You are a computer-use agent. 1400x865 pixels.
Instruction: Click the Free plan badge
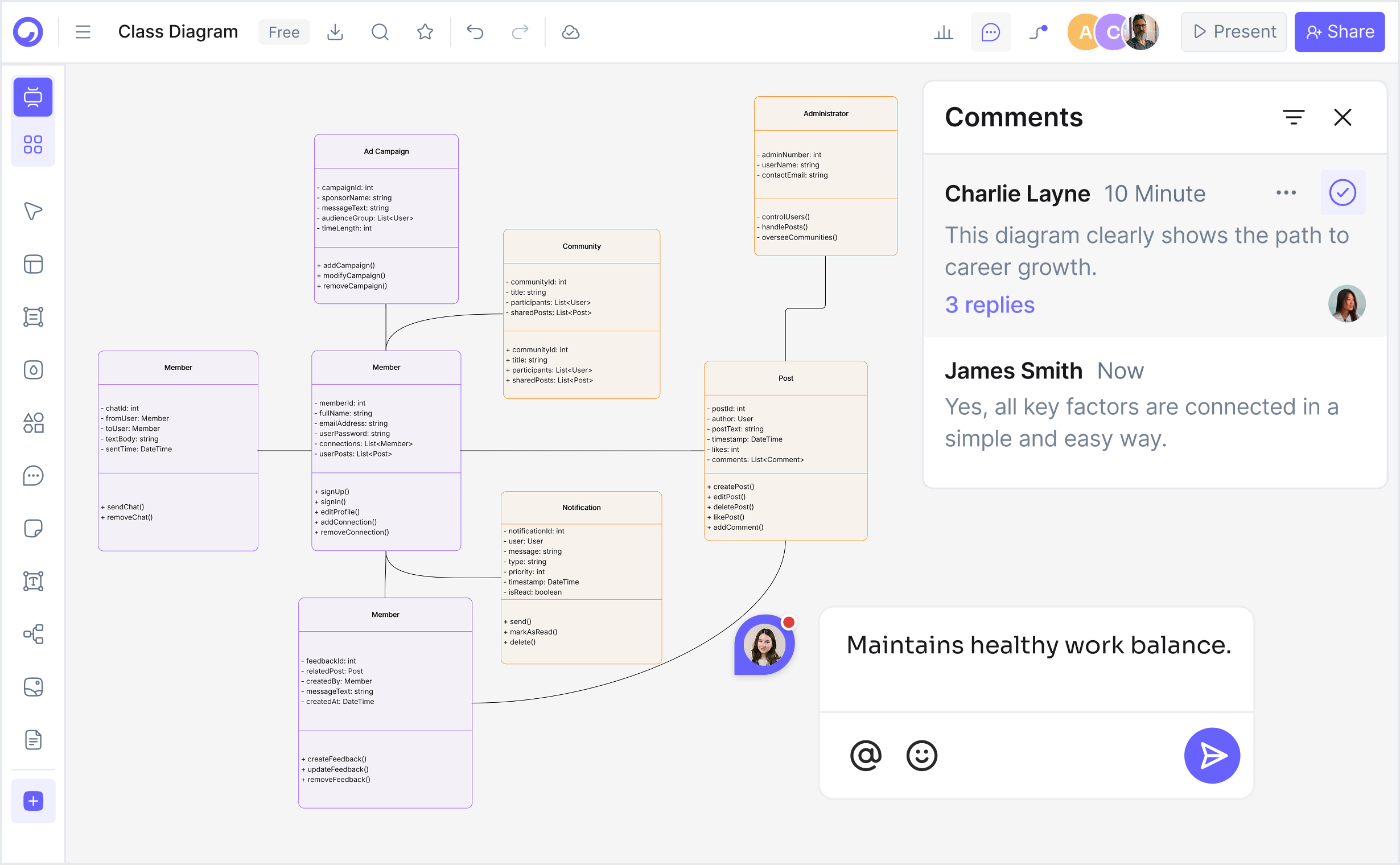pos(284,32)
